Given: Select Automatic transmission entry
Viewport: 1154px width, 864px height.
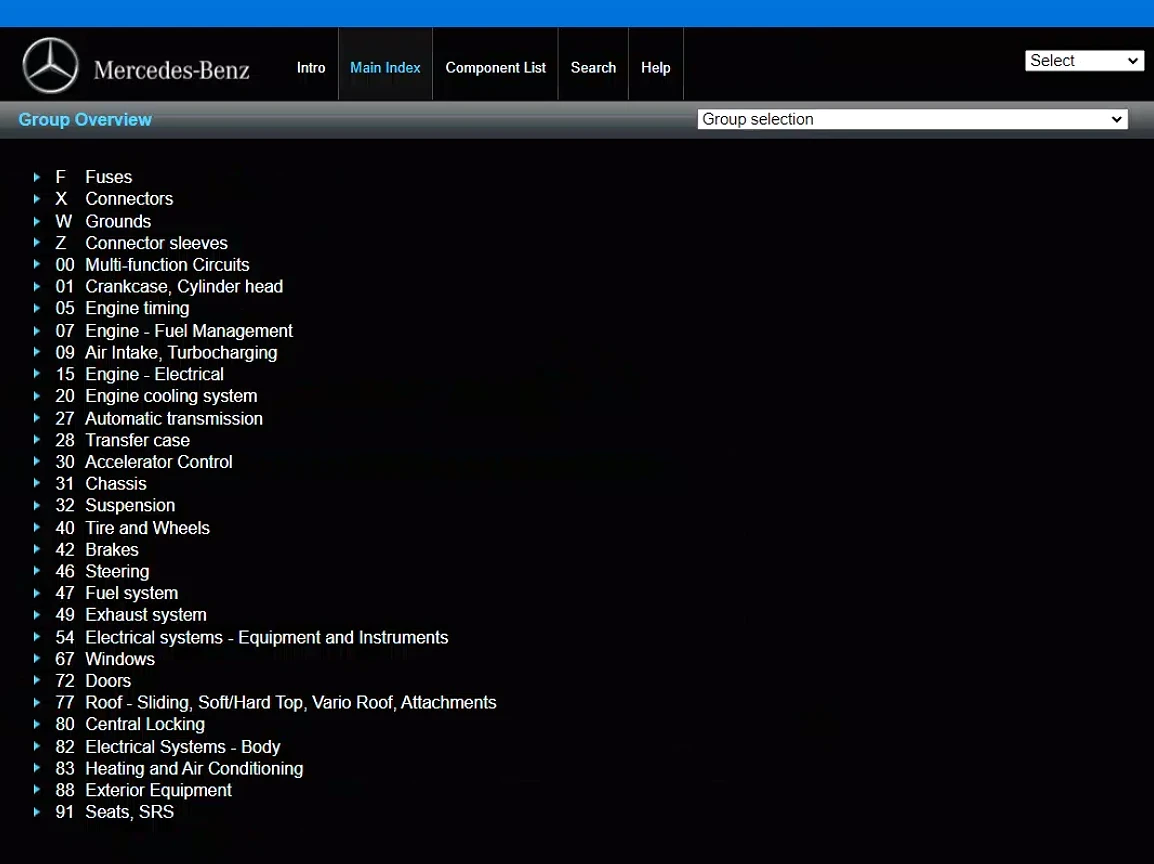Looking at the screenshot, I should 174,418.
